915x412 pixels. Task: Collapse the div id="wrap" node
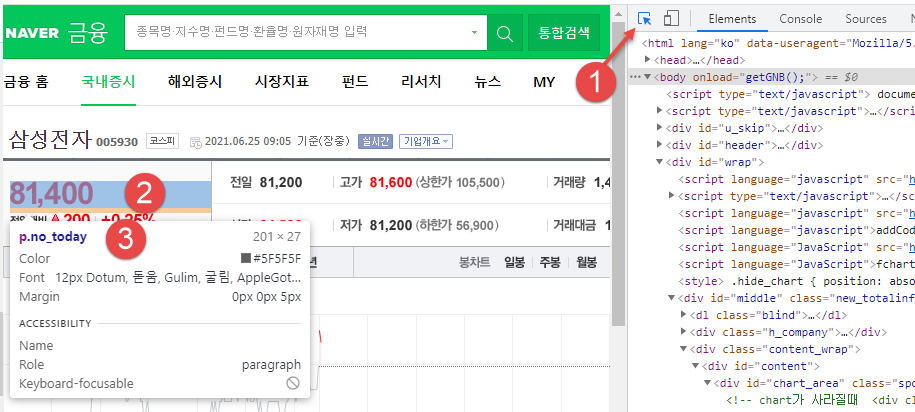coord(659,162)
